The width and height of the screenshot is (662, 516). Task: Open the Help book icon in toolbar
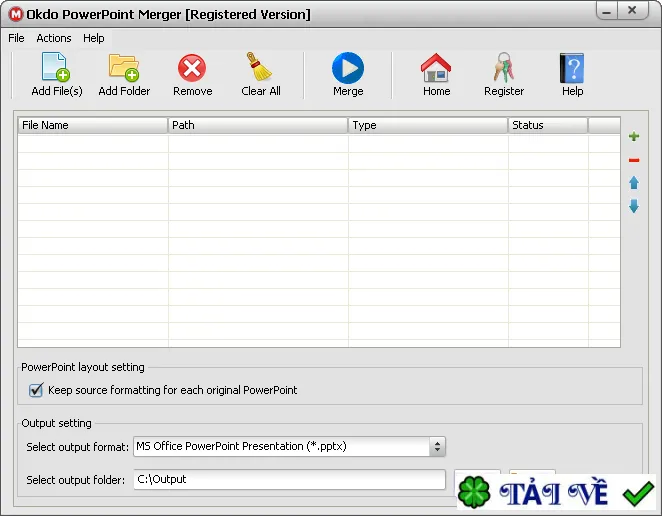coord(572,68)
